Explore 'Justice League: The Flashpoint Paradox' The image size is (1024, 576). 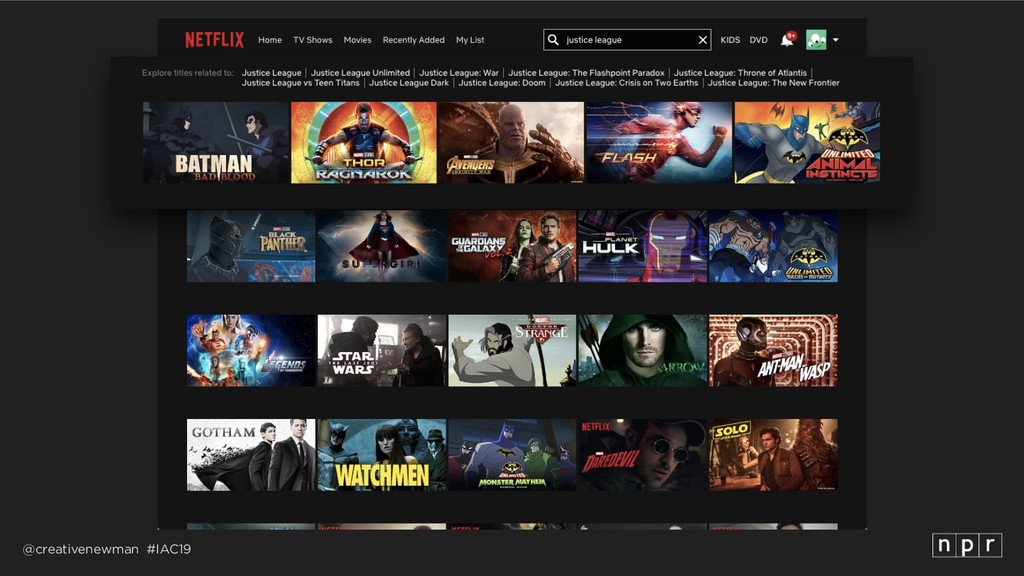tap(586, 73)
